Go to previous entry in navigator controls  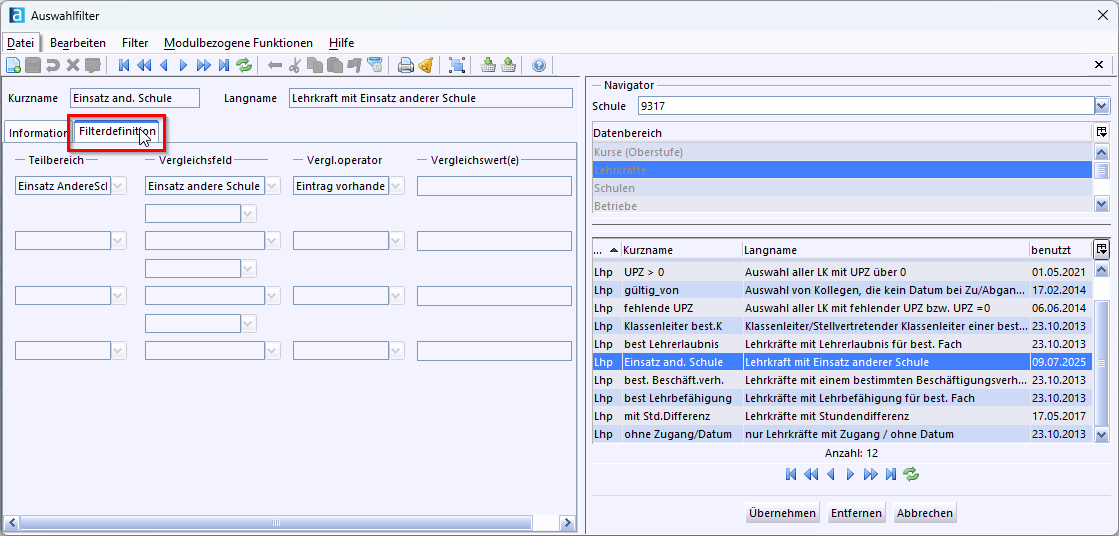click(830, 473)
